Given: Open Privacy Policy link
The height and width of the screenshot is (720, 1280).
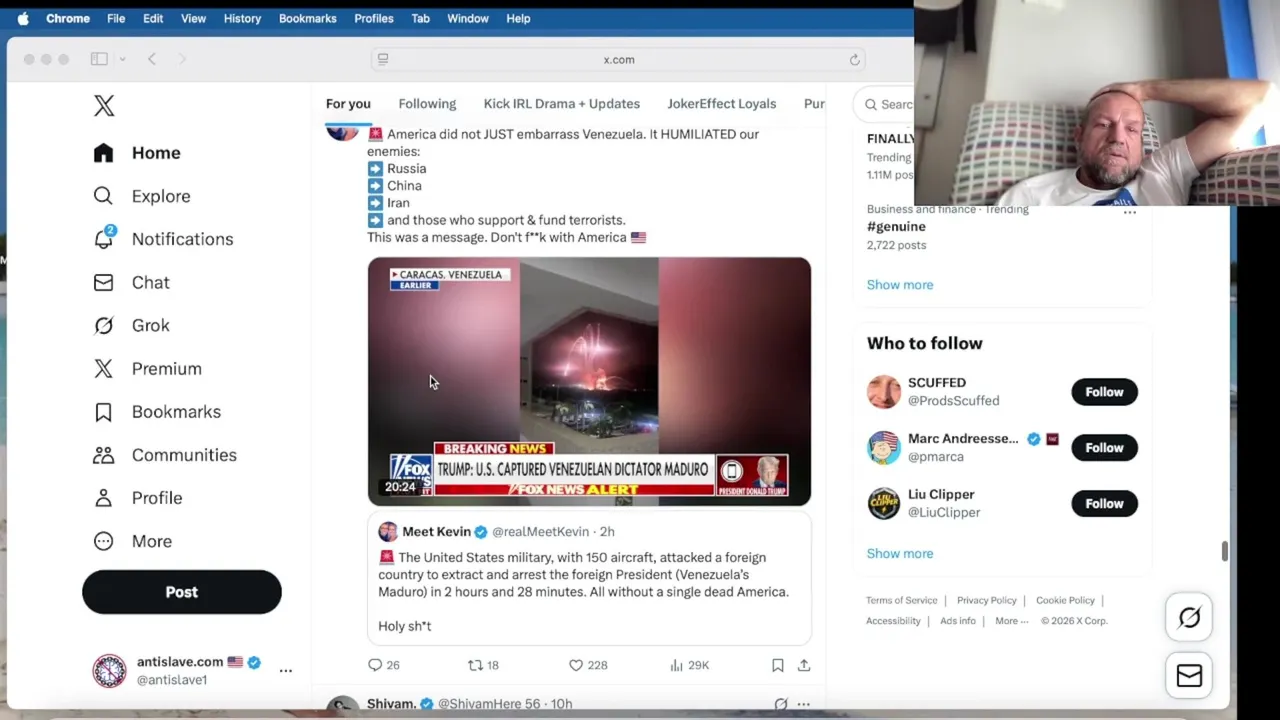Looking at the screenshot, I should [x=986, y=601].
